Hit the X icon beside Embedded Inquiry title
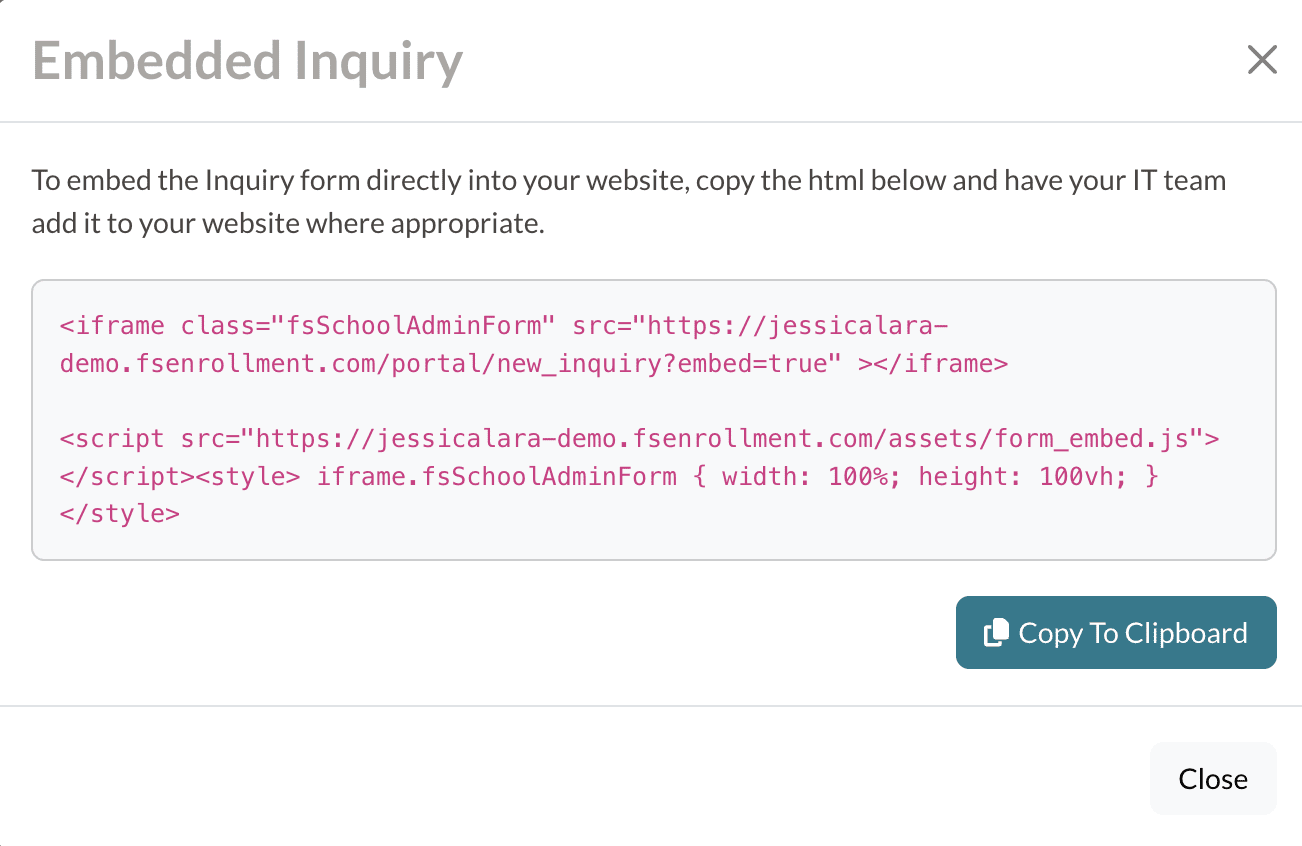Viewport: 1302px width, 846px height. click(1262, 60)
